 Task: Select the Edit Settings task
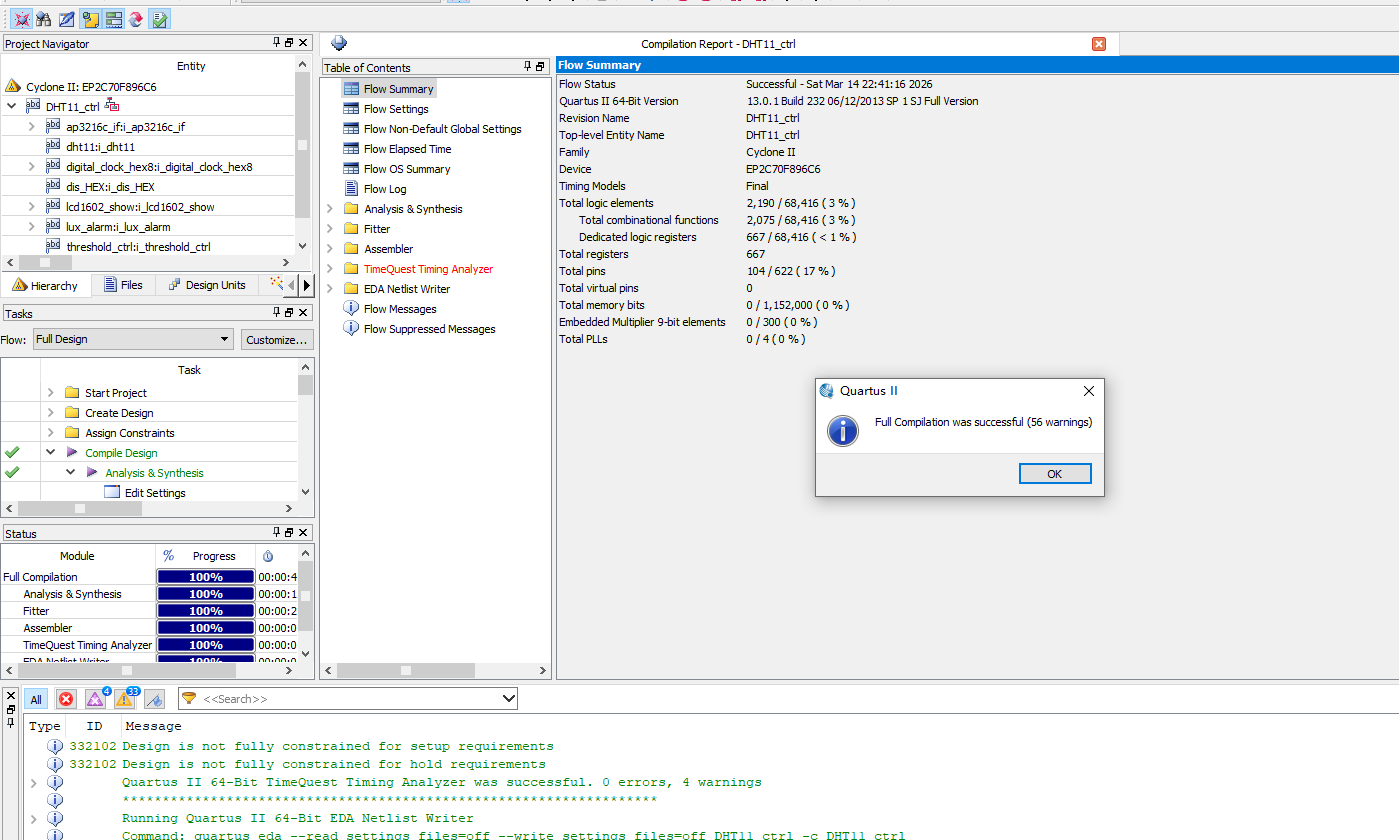pyautogui.click(x=155, y=493)
